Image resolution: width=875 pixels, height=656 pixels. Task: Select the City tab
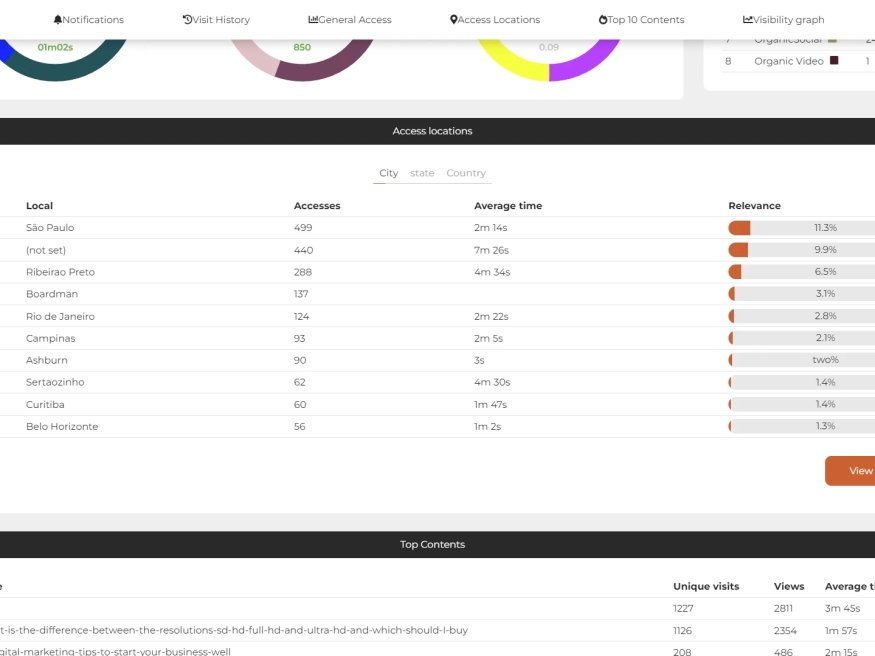click(389, 172)
